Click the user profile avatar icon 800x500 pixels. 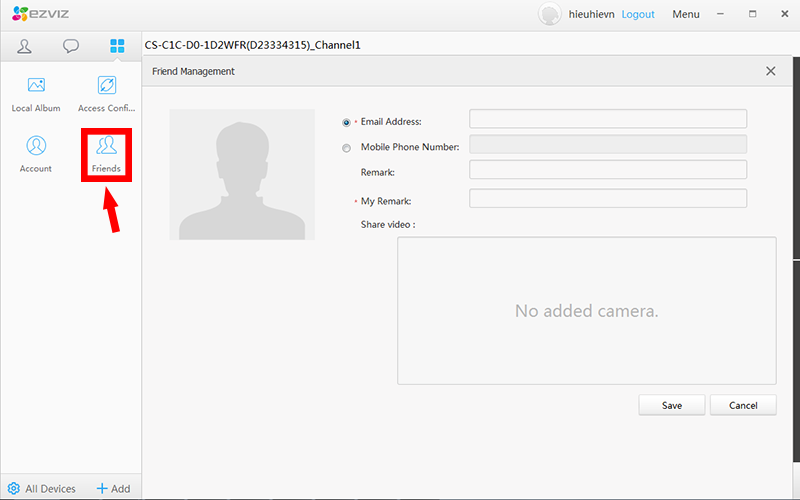[549, 15]
